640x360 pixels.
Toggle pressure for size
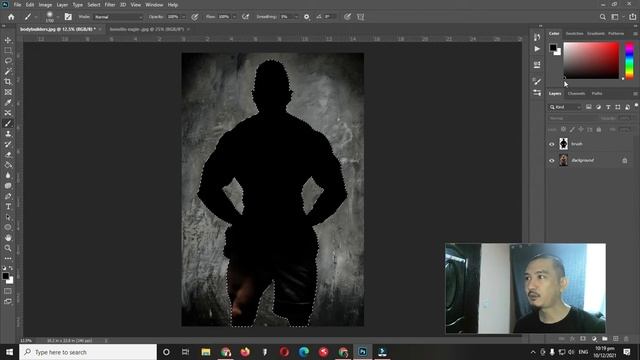click(x=347, y=17)
